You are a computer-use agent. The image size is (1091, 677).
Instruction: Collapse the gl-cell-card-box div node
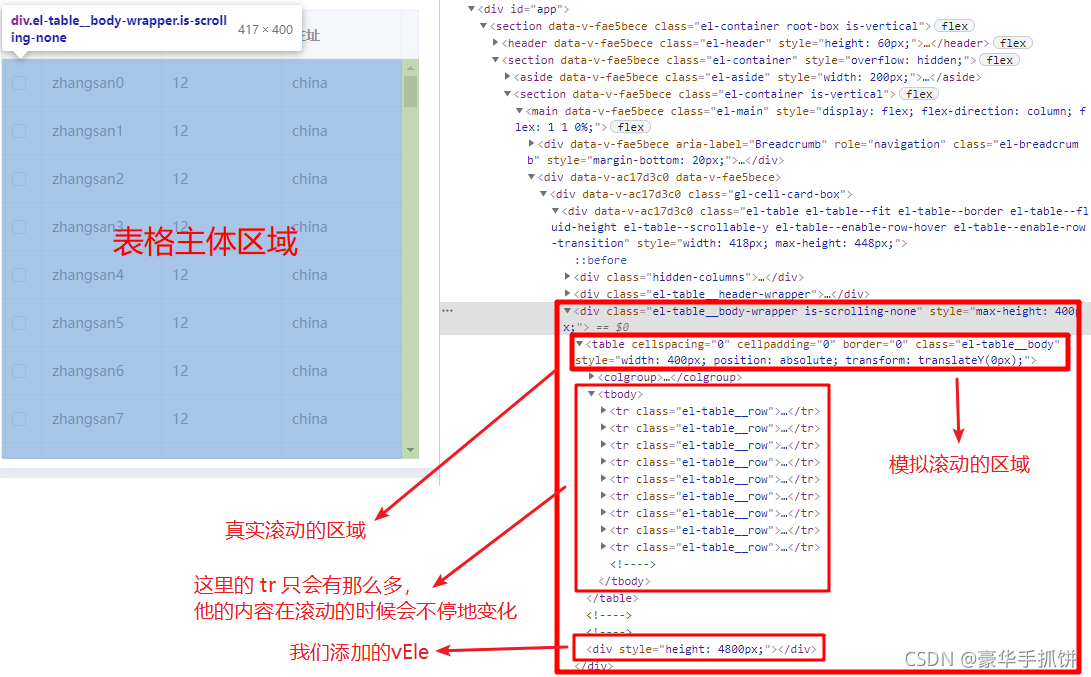pyautogui.click(x=543, y=194)
